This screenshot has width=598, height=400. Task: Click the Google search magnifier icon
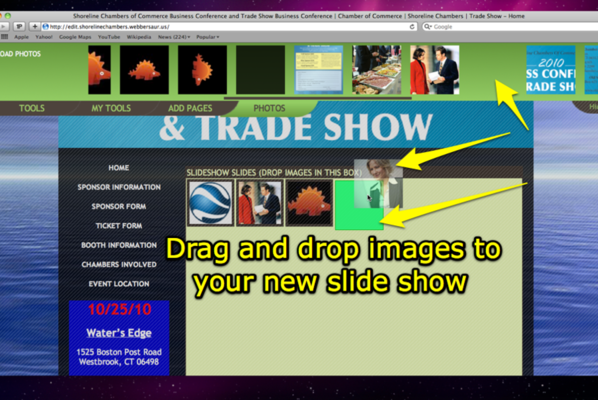pyautogui.click(x=428, y=27)
